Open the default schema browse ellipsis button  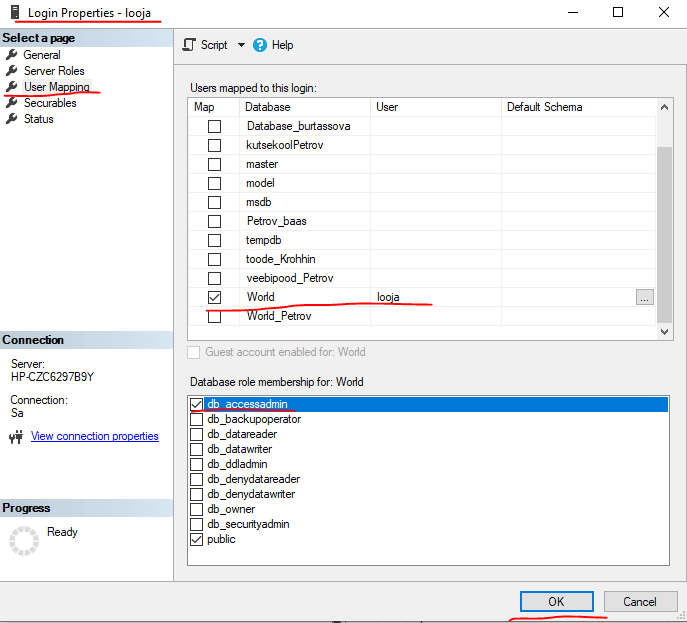point(645,297)
